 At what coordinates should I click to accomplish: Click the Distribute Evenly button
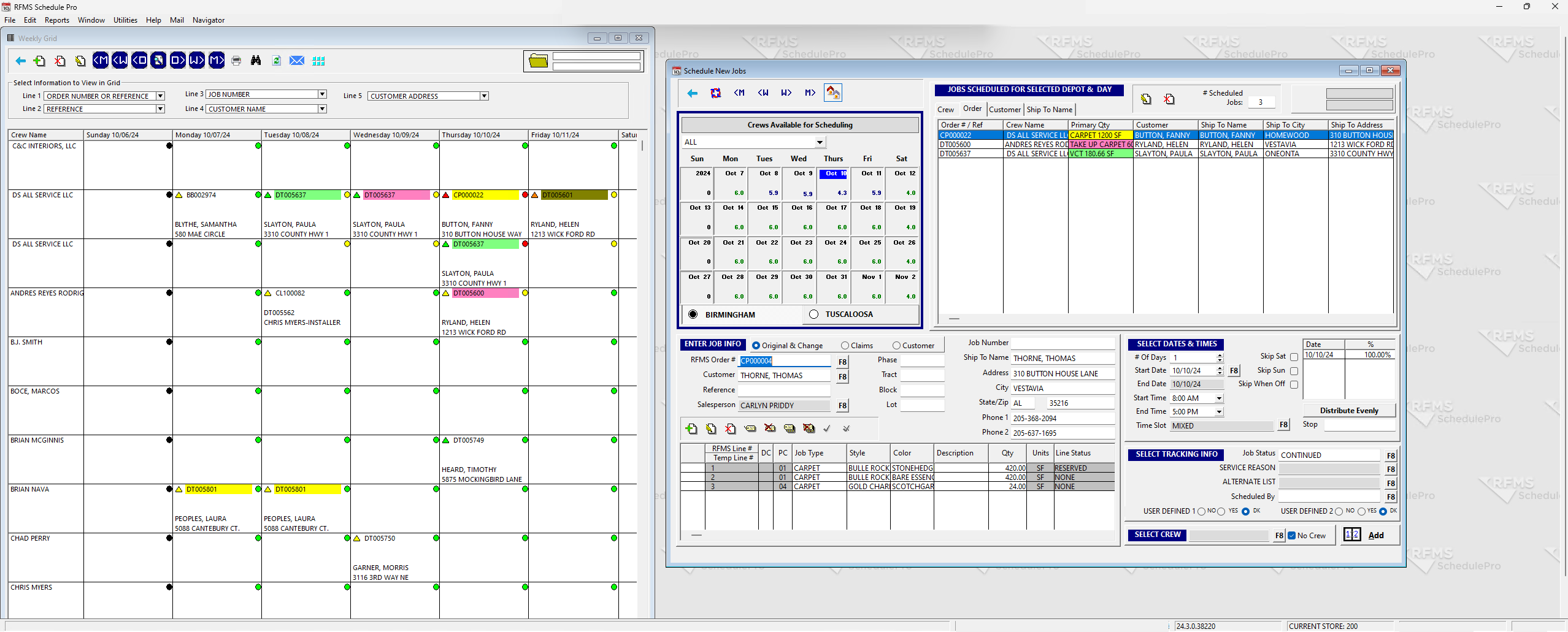click(1348, 410)
